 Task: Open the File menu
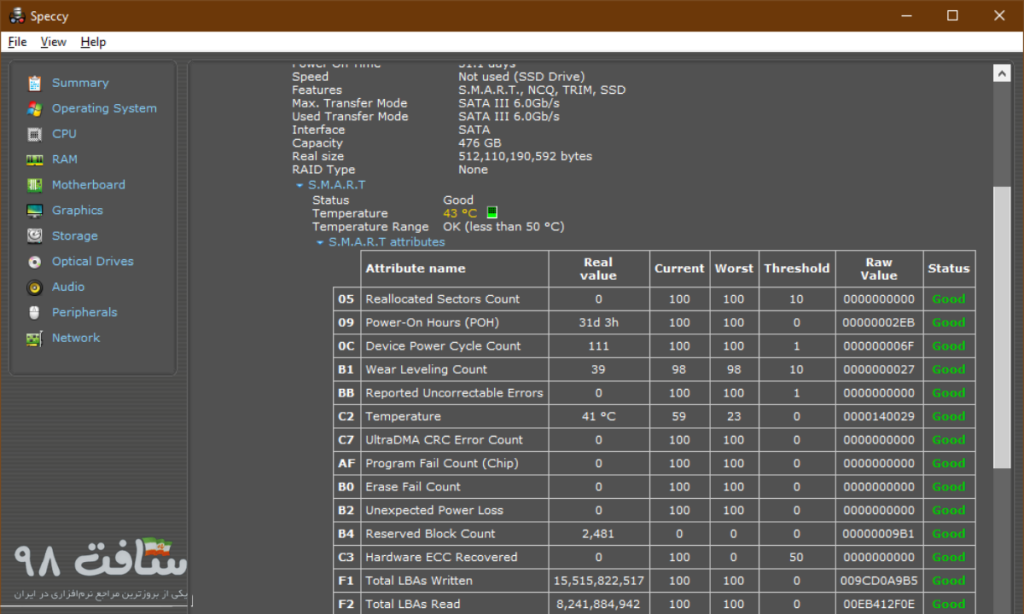(x=17, y=42)
